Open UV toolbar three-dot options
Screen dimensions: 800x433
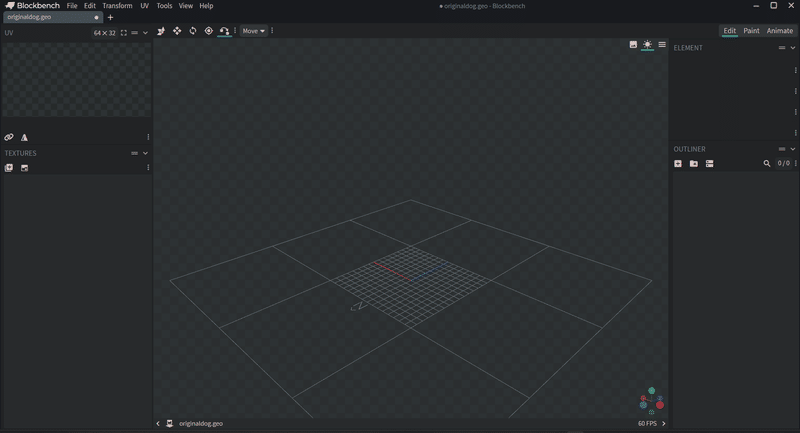pyautogui.click(x=148, y=137)
